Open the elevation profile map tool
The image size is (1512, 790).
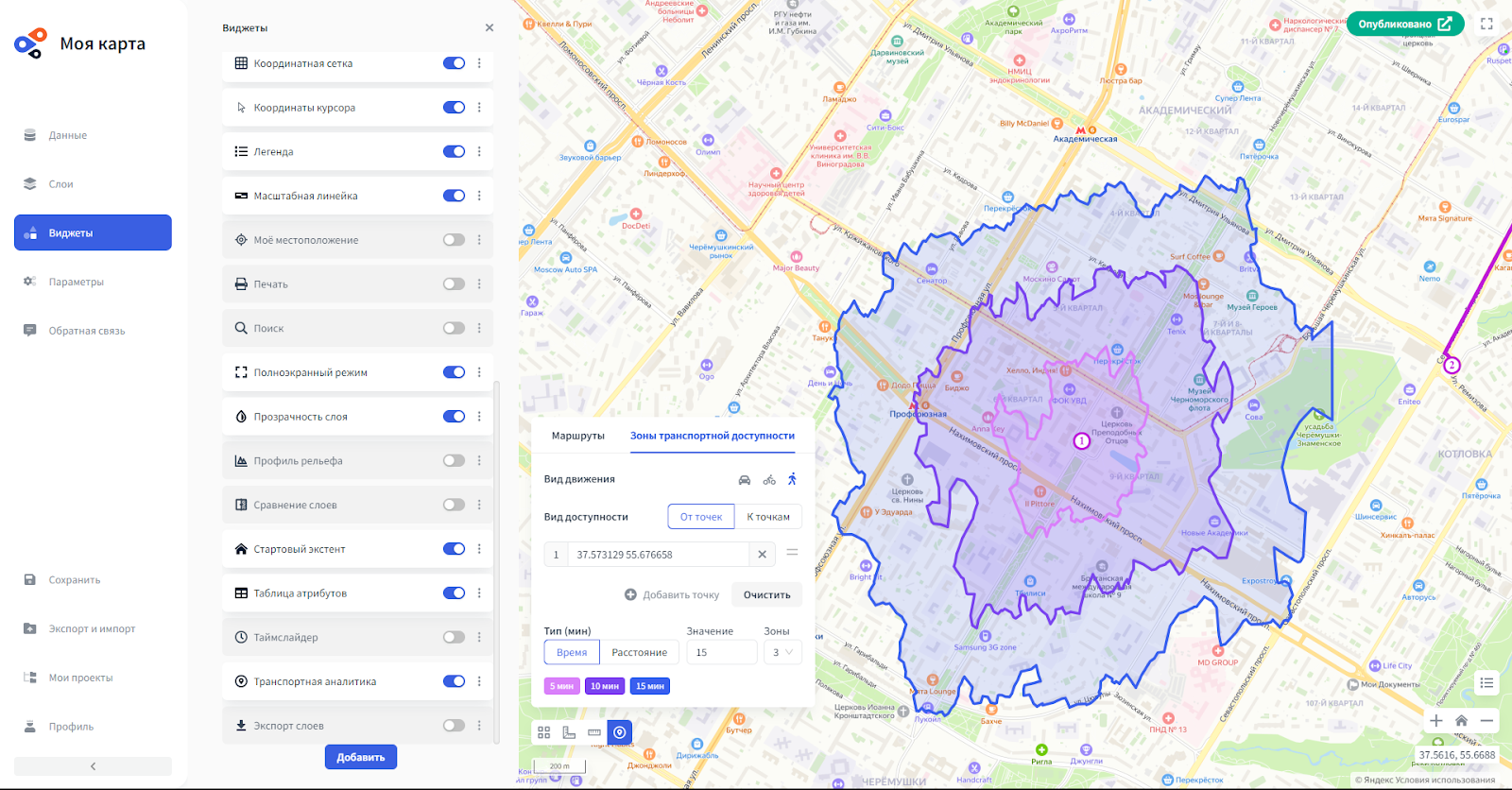click(569, 732)
